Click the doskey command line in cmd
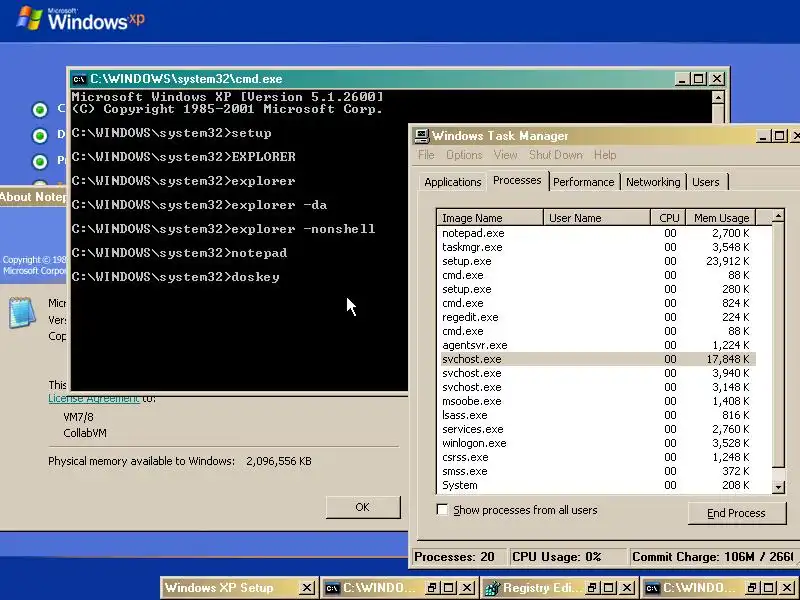The height and width of the screenshot is (600, 800). pyautogui.click(x=176, y=277)
